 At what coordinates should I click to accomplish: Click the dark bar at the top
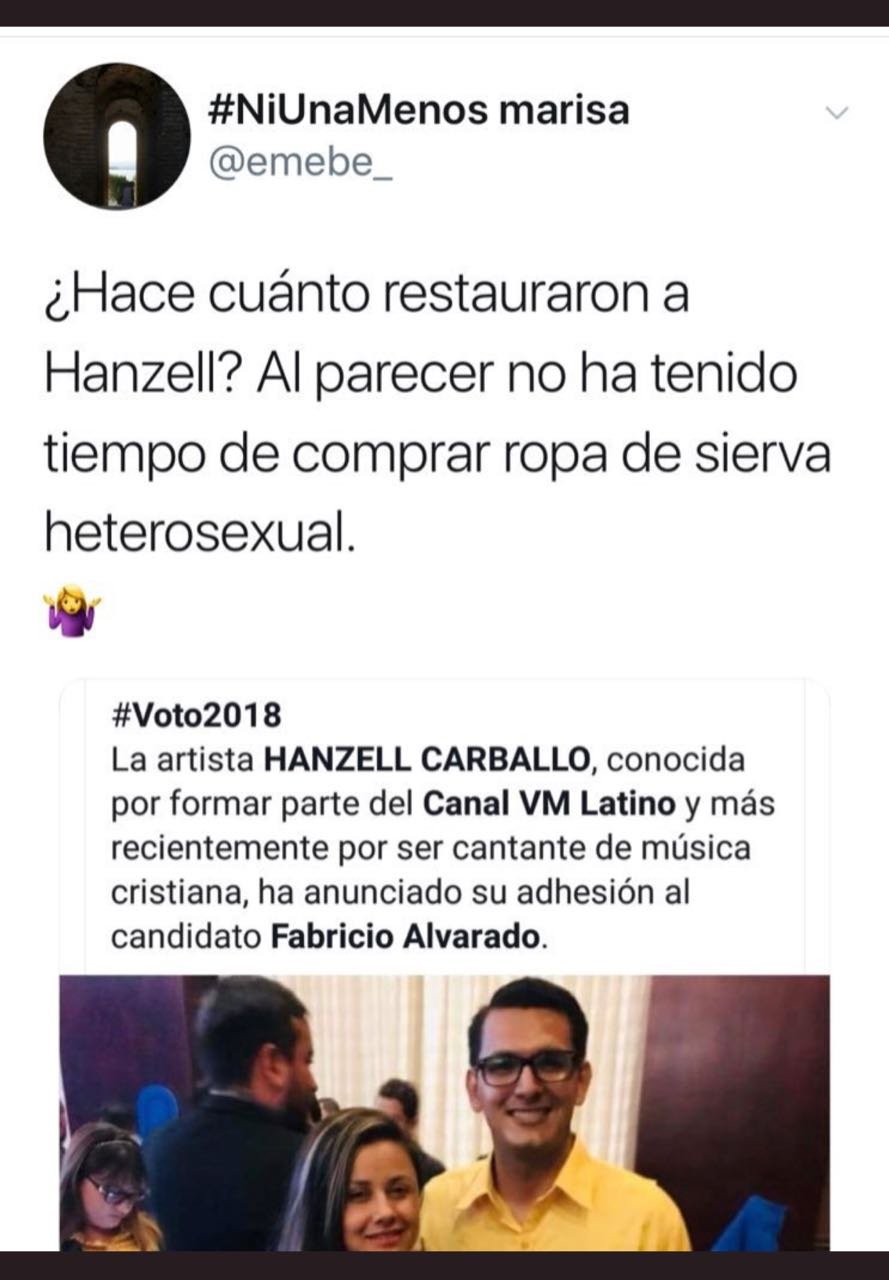444,13
